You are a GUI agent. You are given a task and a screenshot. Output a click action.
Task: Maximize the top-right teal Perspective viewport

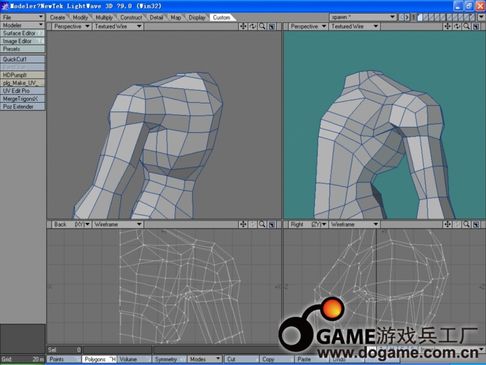click(476, 26)
